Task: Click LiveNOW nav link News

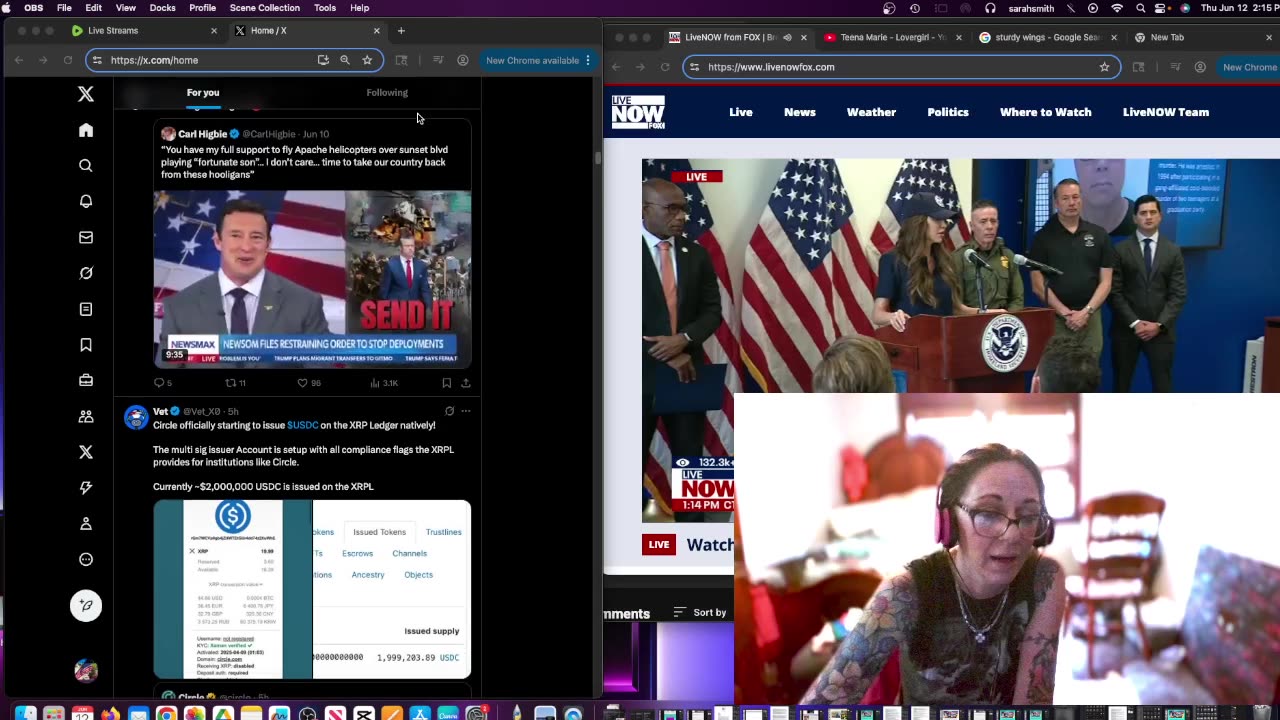Action: (800, 112)
